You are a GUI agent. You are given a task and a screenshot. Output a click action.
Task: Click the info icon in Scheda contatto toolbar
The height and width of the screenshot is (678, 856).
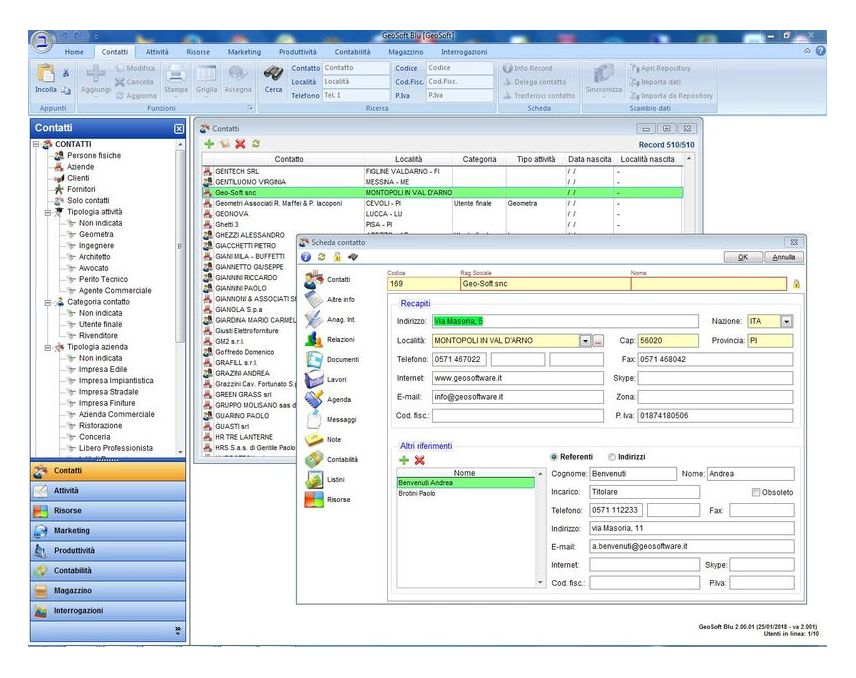306,257
